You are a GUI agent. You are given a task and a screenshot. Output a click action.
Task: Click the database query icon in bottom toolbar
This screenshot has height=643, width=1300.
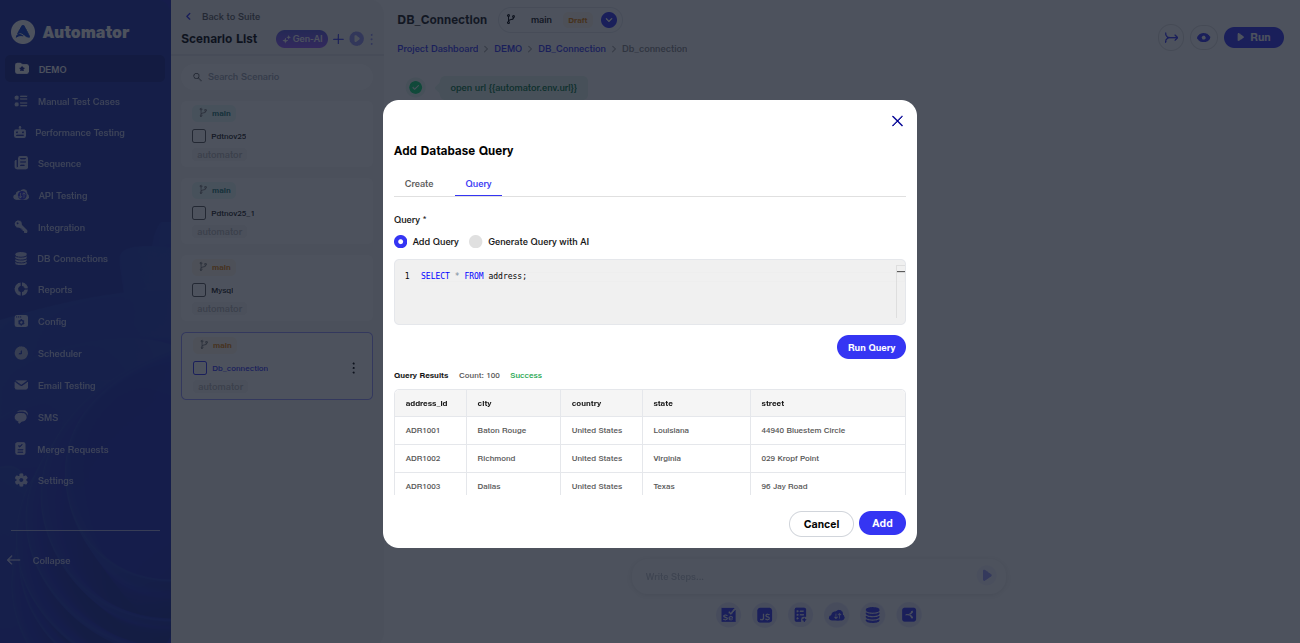pyautogui.click(x=873, y=615)
